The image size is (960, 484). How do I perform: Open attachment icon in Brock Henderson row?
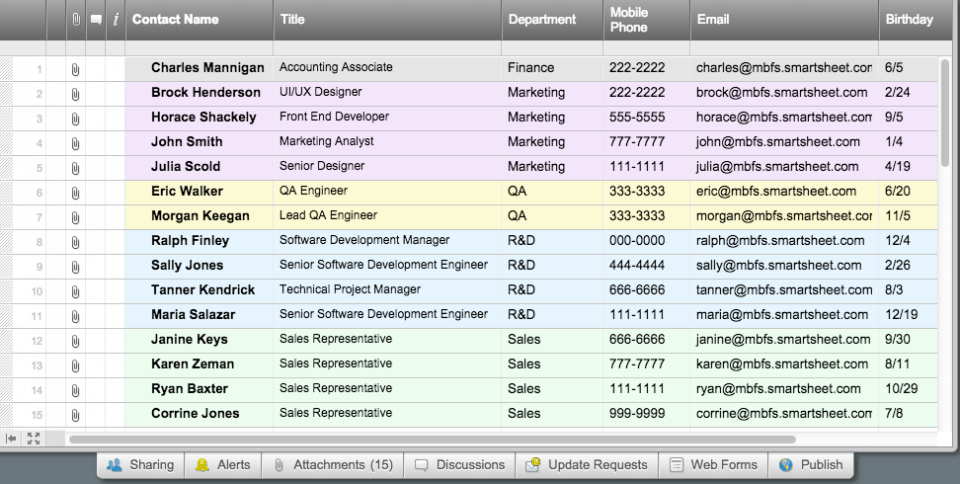click(x=75, y=94)
